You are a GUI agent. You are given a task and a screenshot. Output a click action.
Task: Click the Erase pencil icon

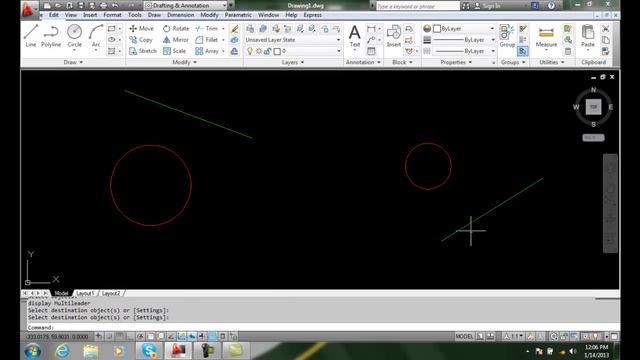point(234,29)
